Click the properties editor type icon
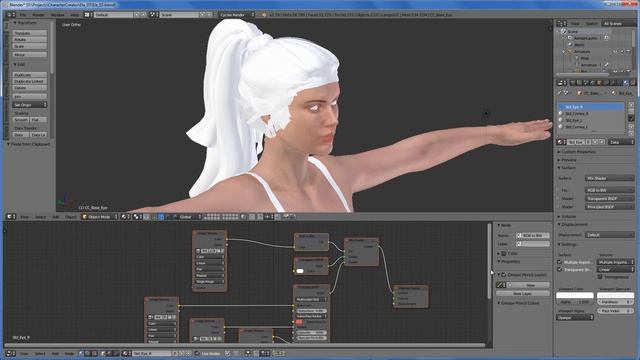The image size is (640, 360). tap(562, 83)
